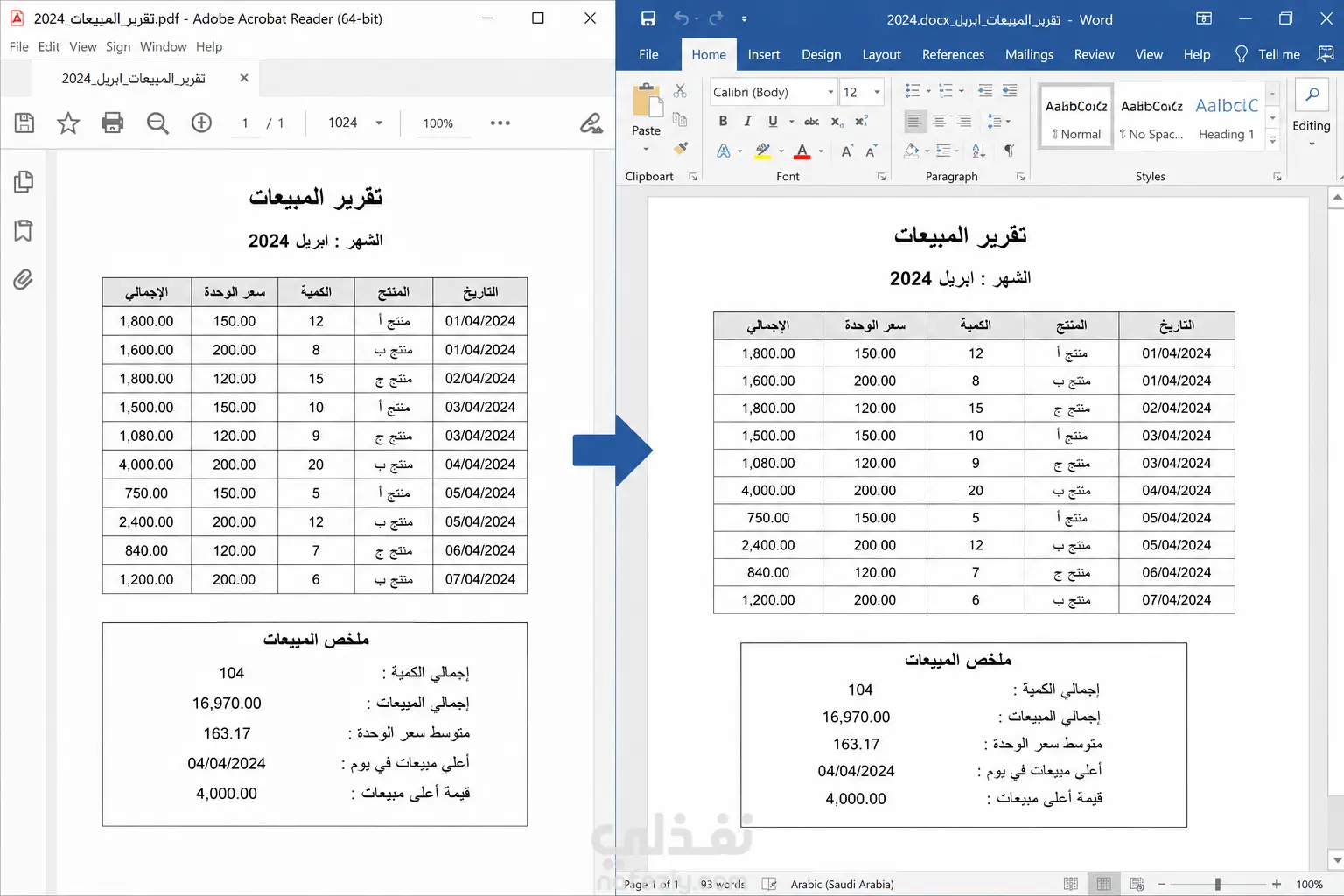The height and width of the screenshot is (896, 1344).
Task: Redo action in Word quick access toolbar
Action: 717,19
